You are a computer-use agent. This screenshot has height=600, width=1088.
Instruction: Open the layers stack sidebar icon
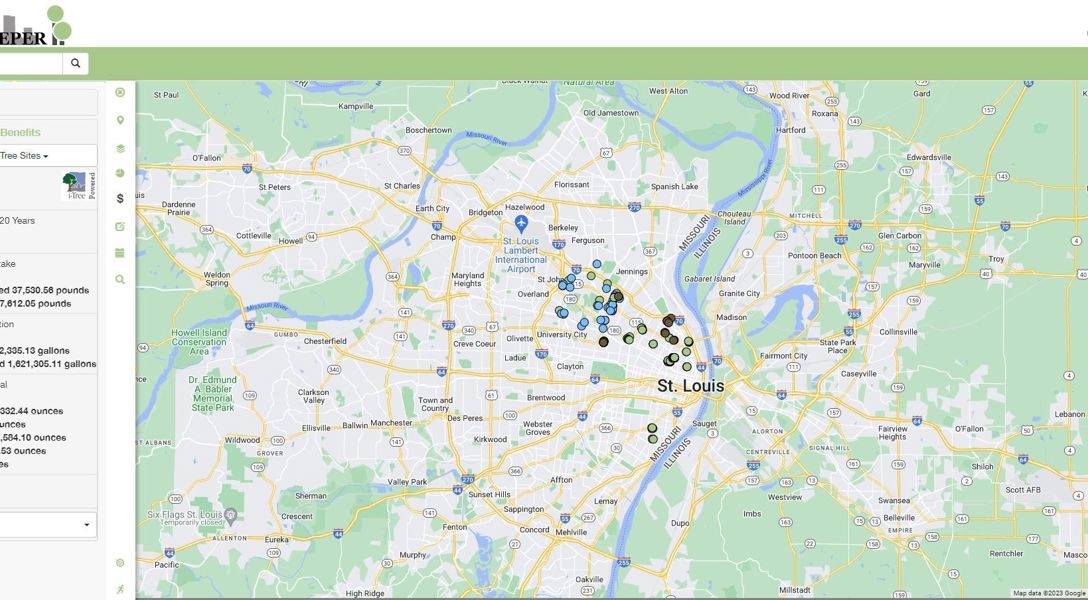pos(120,148)
